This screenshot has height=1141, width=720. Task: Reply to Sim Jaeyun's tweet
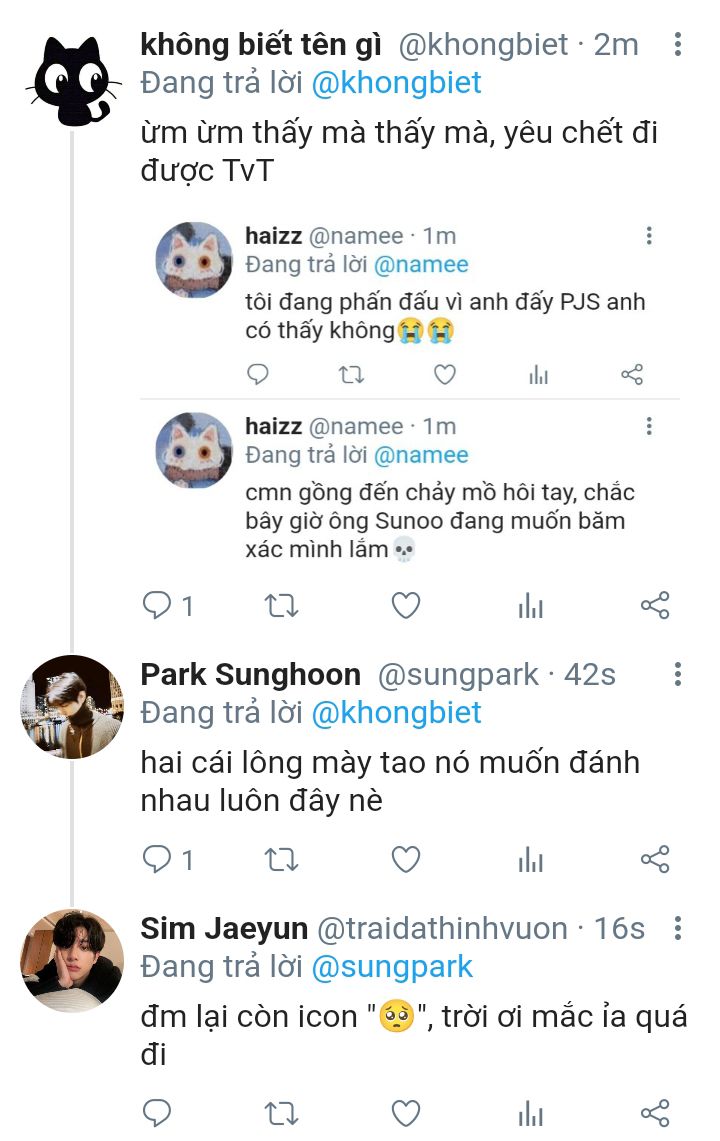(x=157, y=1113)
